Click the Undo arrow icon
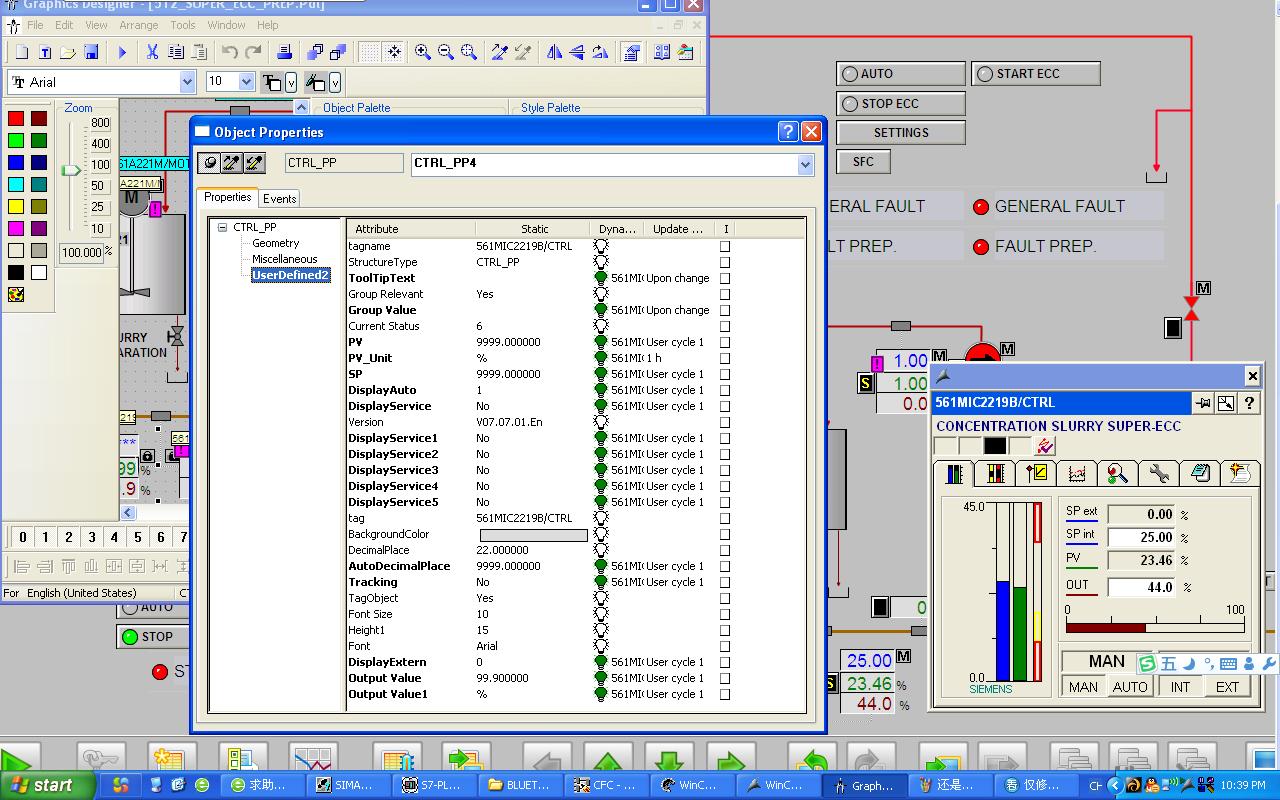Image resolution: width=1280 pixels, height=800 pixels. click(x=230, y=52)
